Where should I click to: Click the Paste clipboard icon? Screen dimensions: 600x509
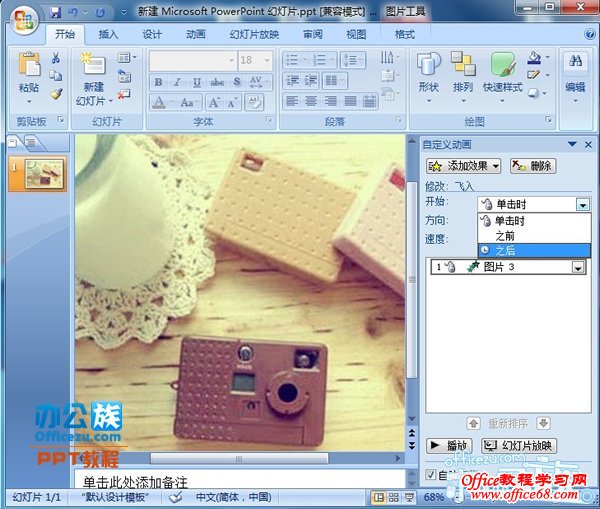click(x=29, y=64)
